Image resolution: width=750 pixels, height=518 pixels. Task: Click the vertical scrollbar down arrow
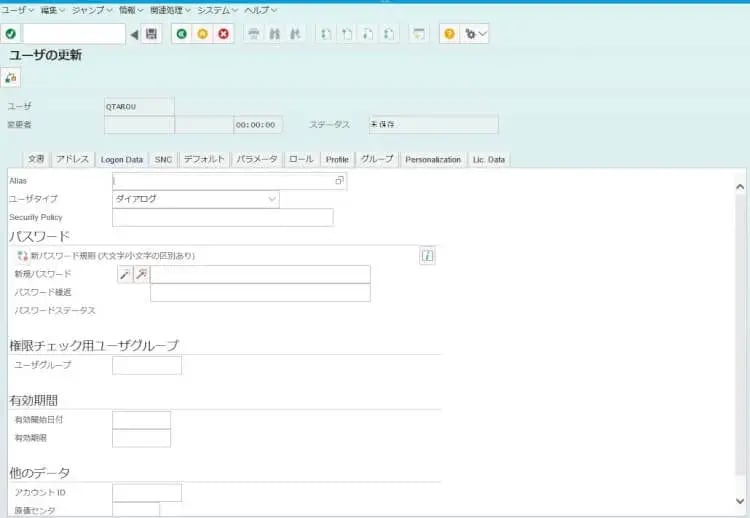click(x=740, y=500)
